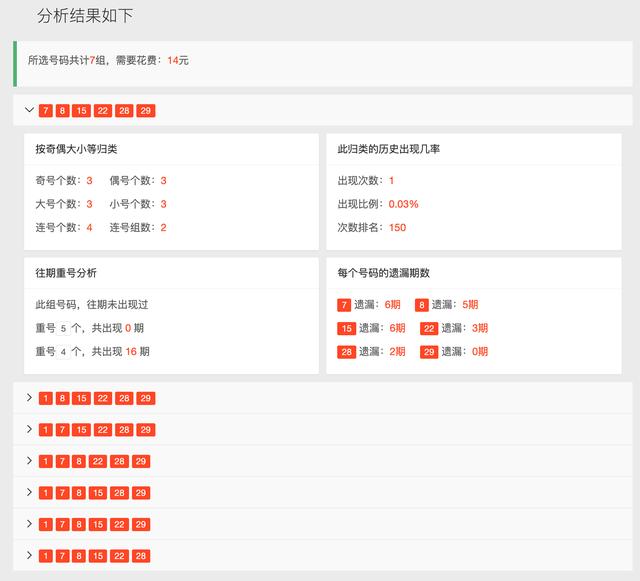Click badge 7 in 每个号码的遗漏期数 panel
640x581 pixels.
click(344, 305)
